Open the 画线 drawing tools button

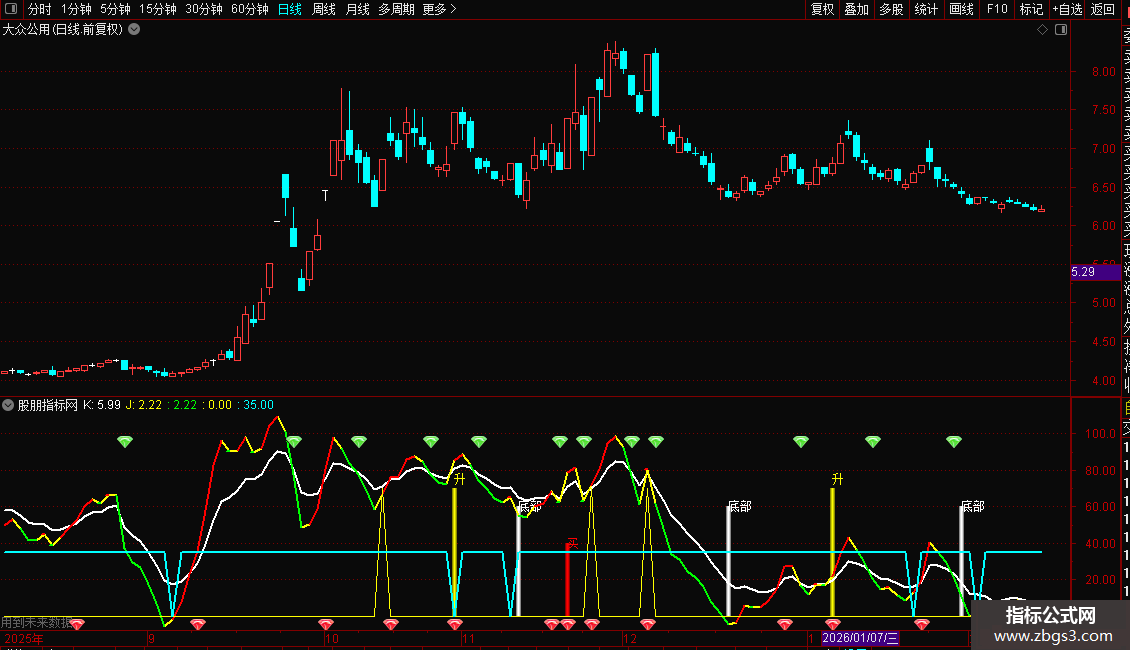[x=961, y=9]
